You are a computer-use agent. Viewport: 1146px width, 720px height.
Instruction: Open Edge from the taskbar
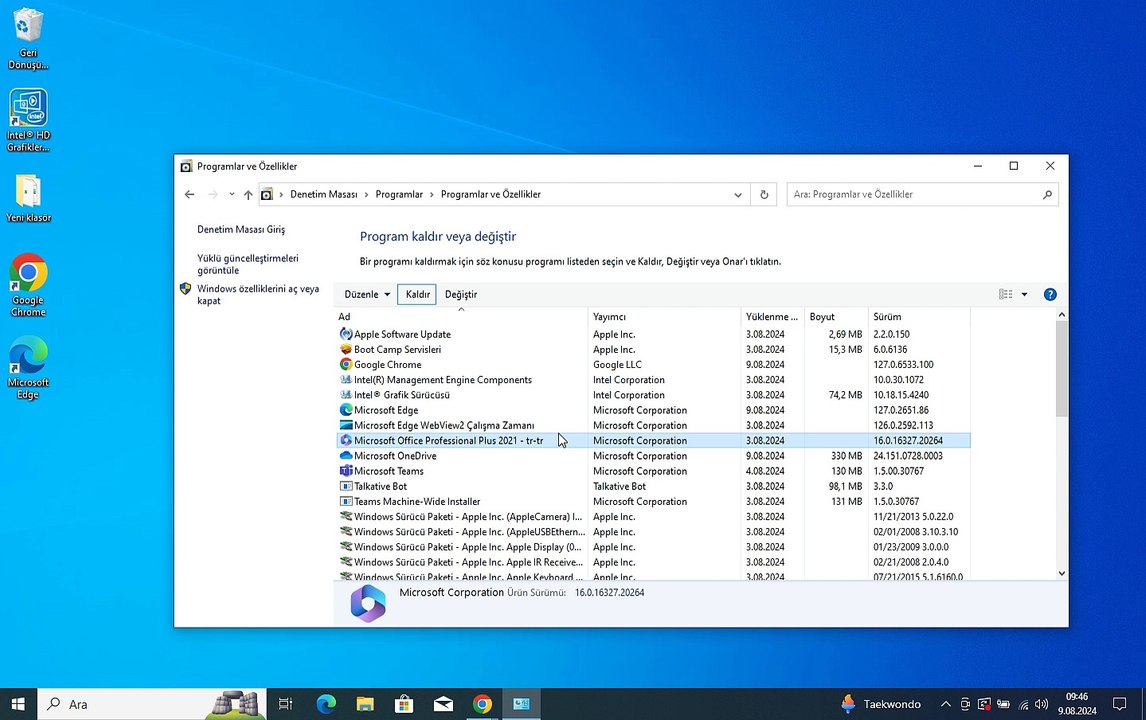(x=326, y=704)
